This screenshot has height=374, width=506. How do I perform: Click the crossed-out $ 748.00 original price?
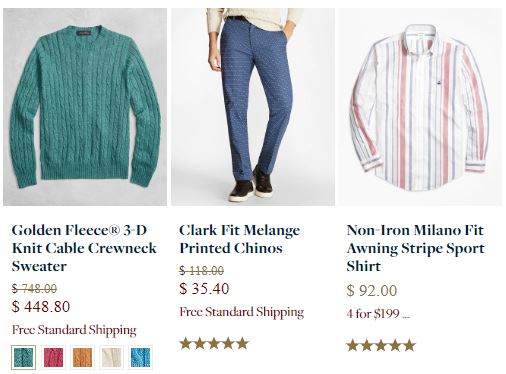click(x=34, y=289)
